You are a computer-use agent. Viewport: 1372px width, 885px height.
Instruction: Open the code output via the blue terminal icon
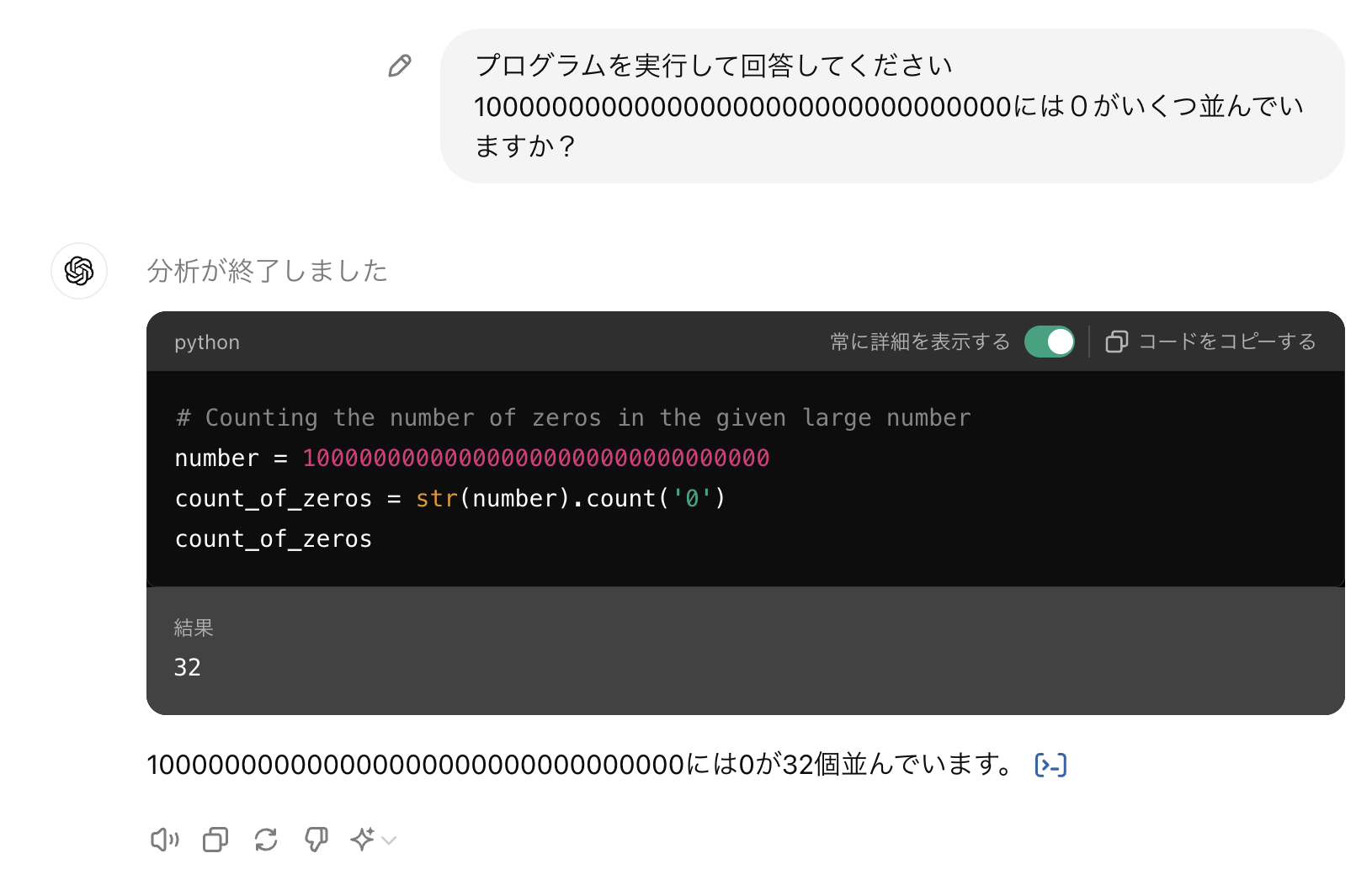[1049, 765]
